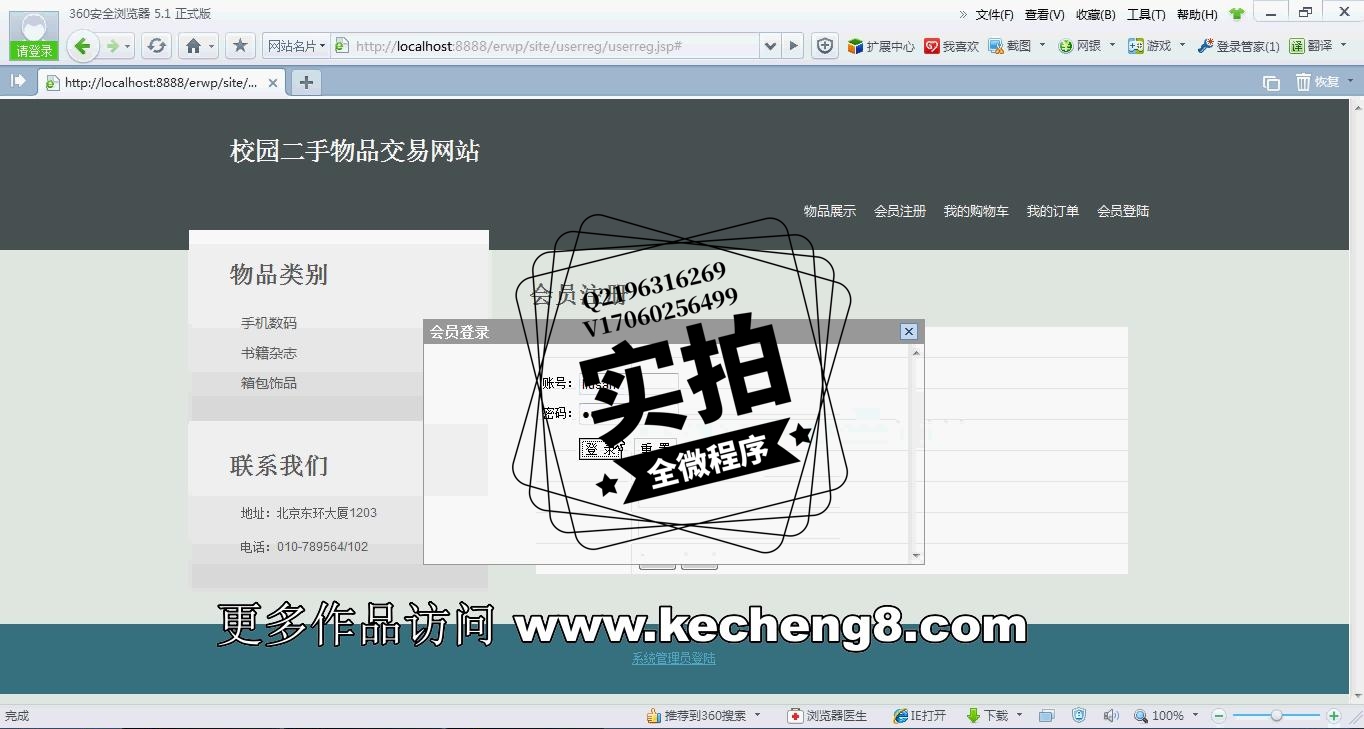The height and width of the screenshot is (729, 1364).
Task: Click the shield plus security icon
Action: pyautogui.click(x=824, y=46)
